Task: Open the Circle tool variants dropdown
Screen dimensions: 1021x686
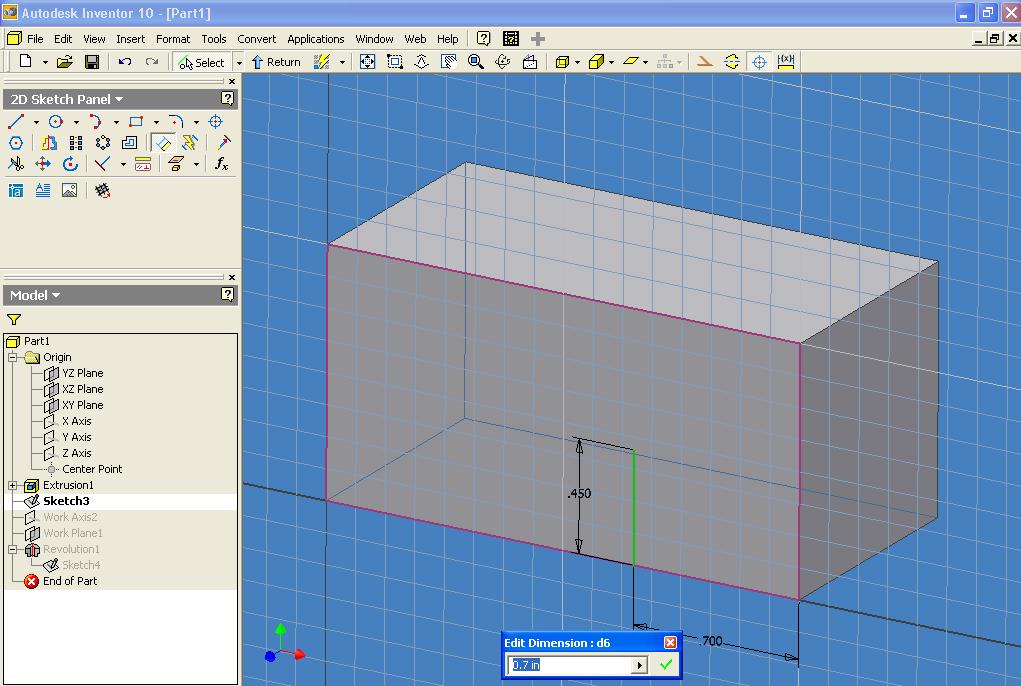Action: [76, 122]
